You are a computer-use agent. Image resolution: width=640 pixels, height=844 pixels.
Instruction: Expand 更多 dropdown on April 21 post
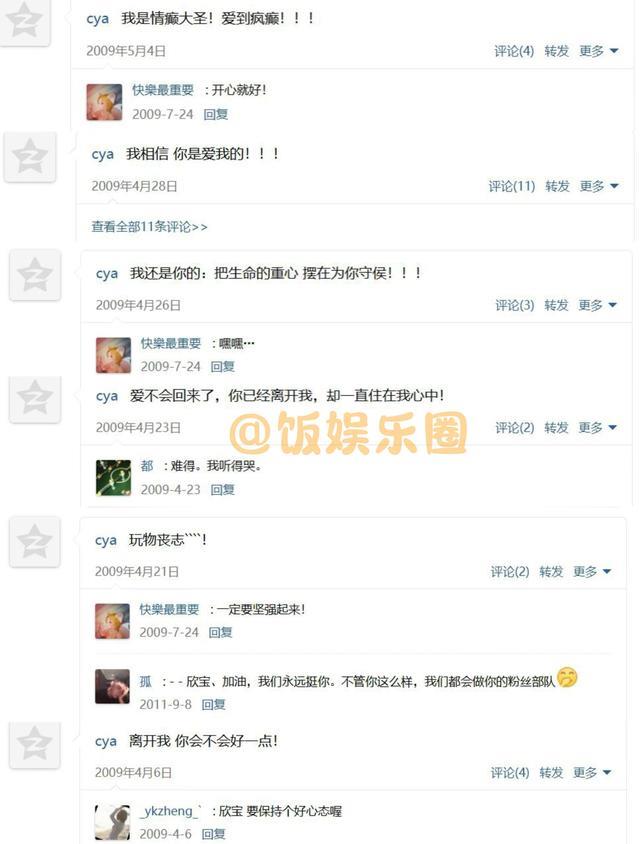coord(592,571)
